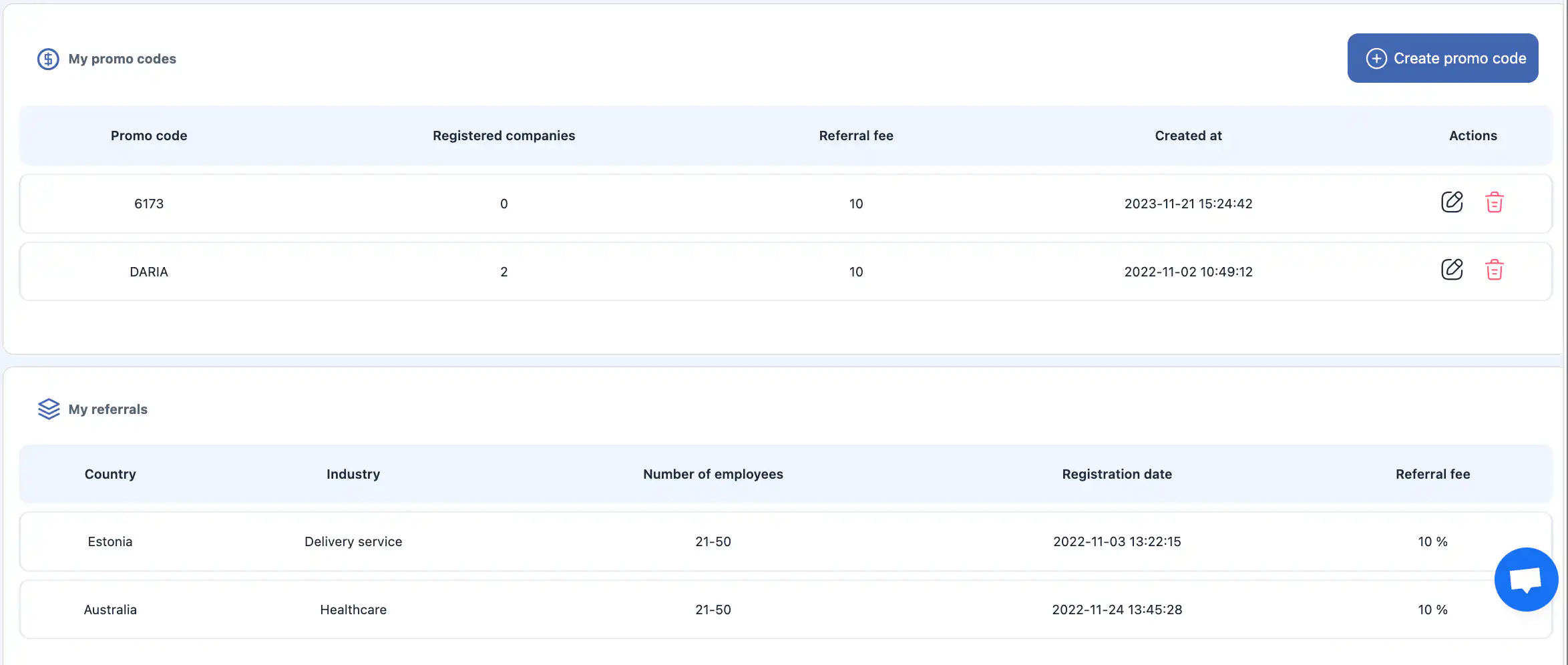Click the DARIA promo code text
Viewport: 1568px width, 665px height.
click(x=149, y=272)
